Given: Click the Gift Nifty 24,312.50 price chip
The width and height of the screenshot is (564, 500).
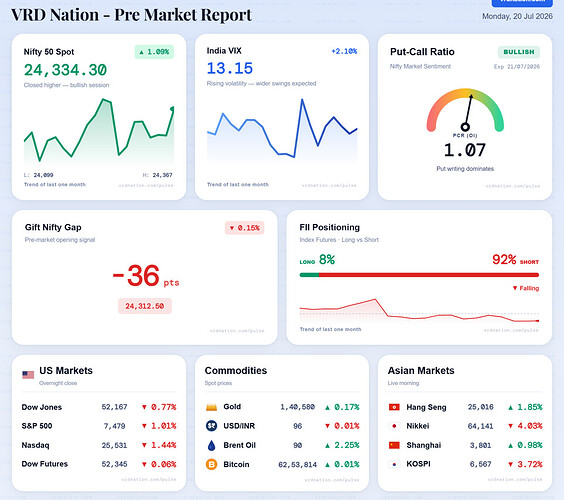Looking at the screenshot, I should click(145, 306).
